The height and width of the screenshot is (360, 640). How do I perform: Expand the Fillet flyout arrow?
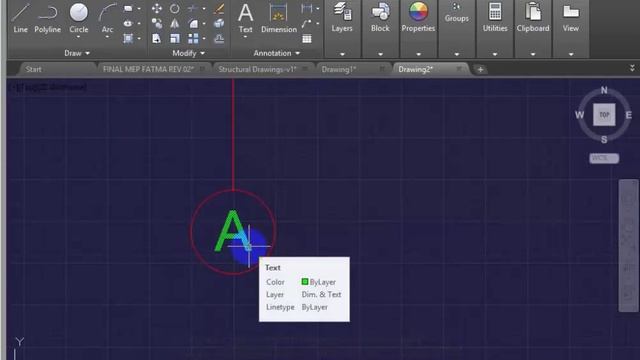(204, 24)
